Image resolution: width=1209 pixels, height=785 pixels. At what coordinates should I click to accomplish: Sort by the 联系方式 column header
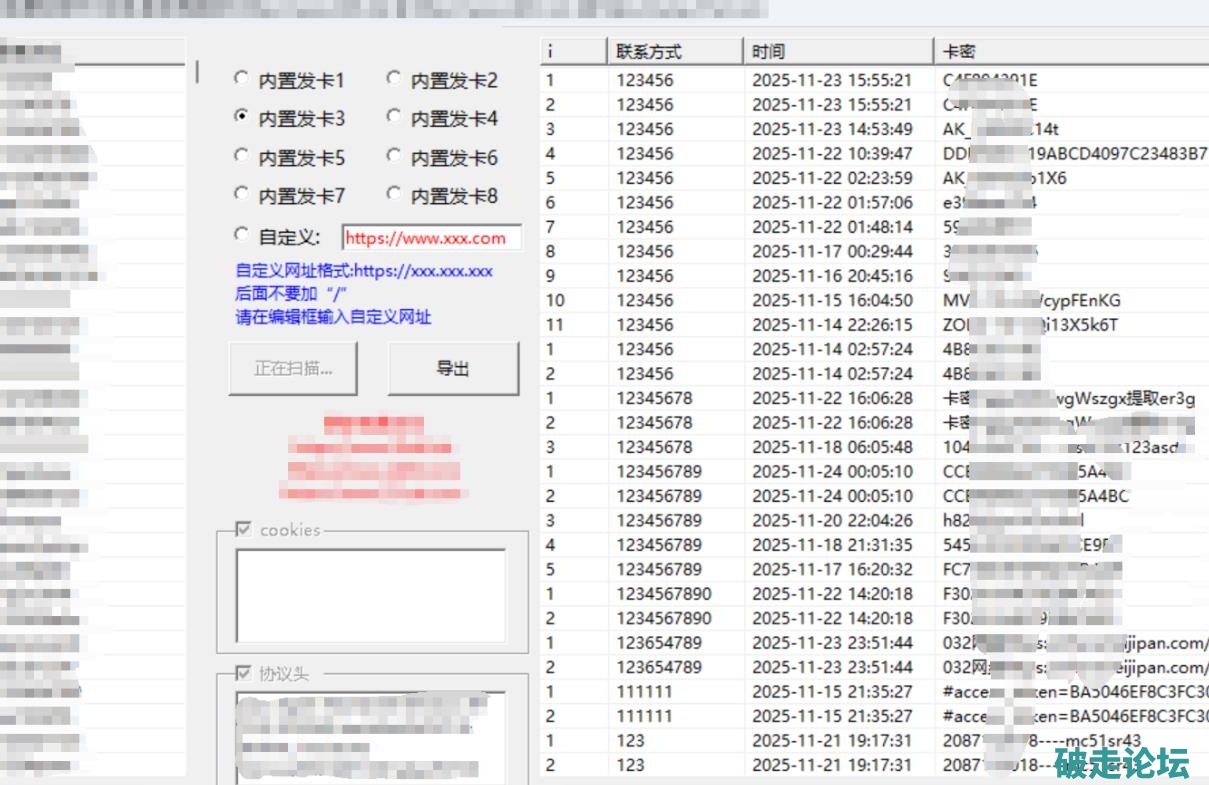click(x=675, y=51)
